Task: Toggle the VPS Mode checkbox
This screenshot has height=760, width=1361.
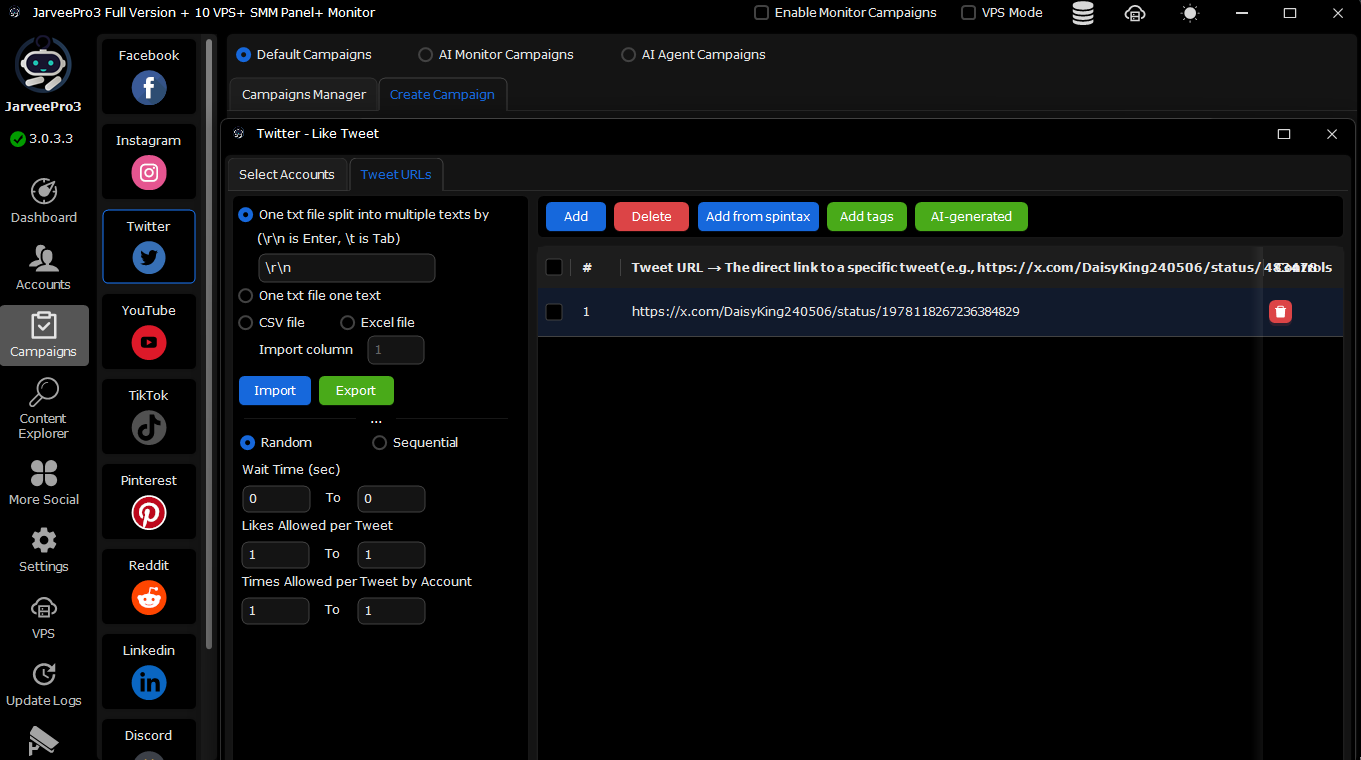Action: (x=968, y=13)
